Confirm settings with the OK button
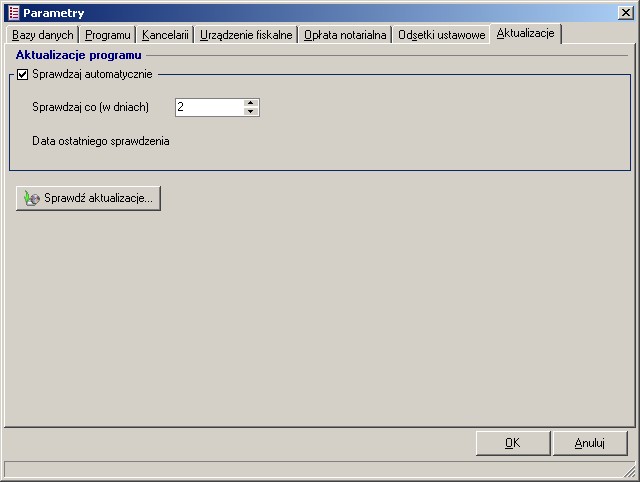 coord(512,444)
